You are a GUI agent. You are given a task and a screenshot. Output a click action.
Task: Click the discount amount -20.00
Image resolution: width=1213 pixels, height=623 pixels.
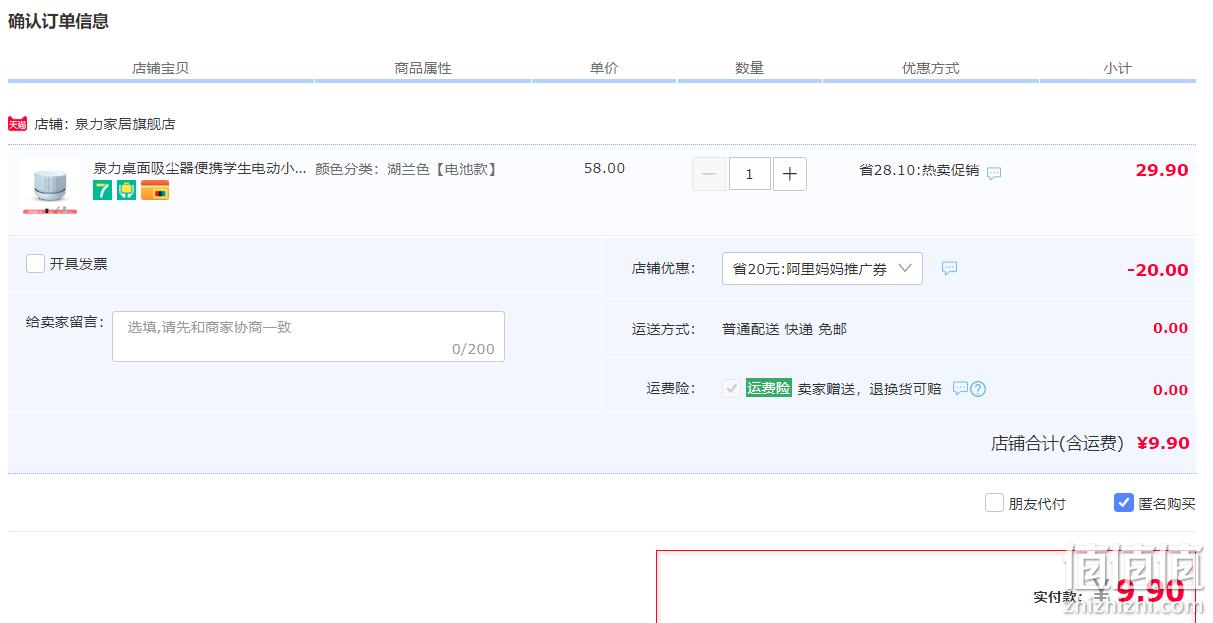coord(1158,270)
